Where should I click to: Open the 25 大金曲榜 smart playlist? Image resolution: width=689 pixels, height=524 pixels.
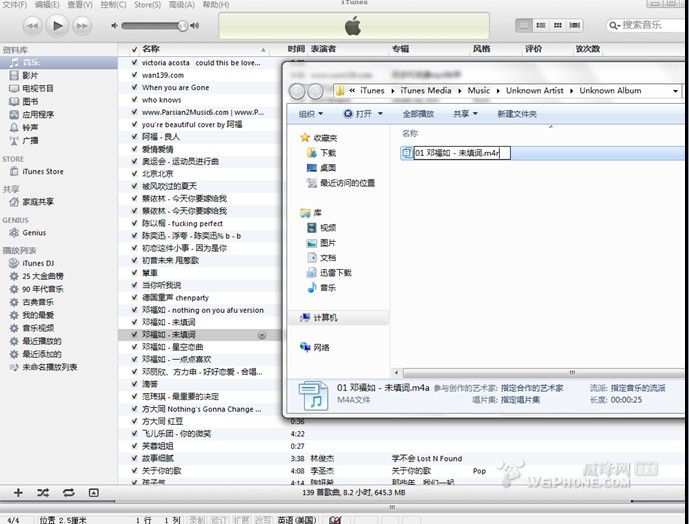(x=43, y=276)
